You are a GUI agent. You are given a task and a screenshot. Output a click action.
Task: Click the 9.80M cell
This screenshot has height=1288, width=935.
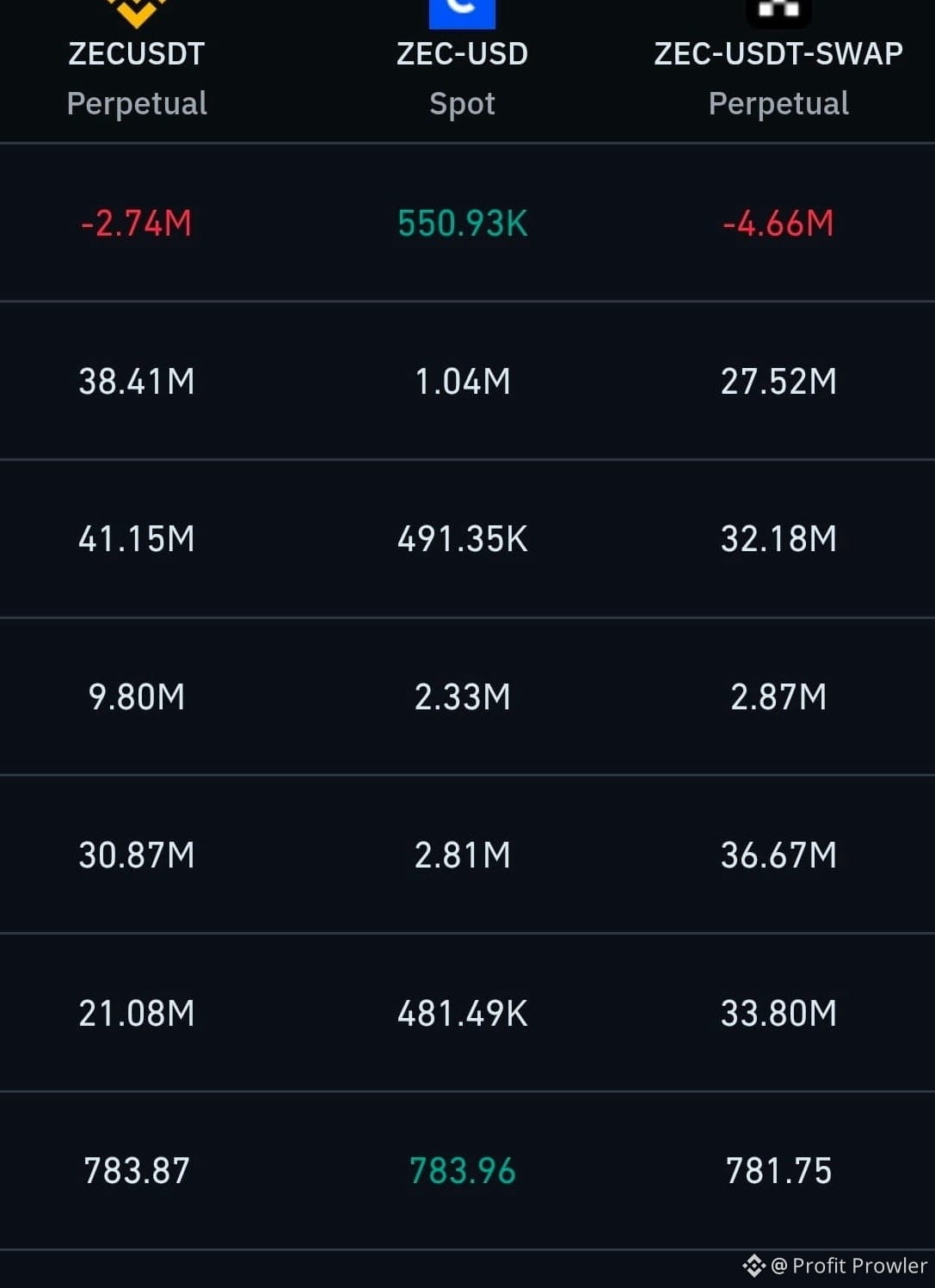(137, 697)
